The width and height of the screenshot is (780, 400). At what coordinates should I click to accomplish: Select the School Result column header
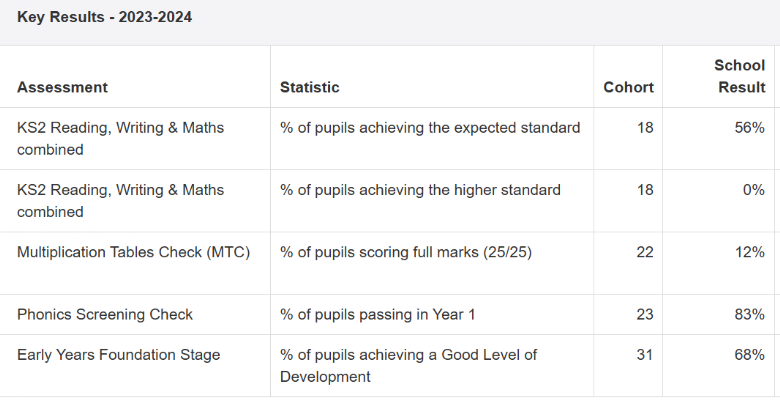(739, 76)
